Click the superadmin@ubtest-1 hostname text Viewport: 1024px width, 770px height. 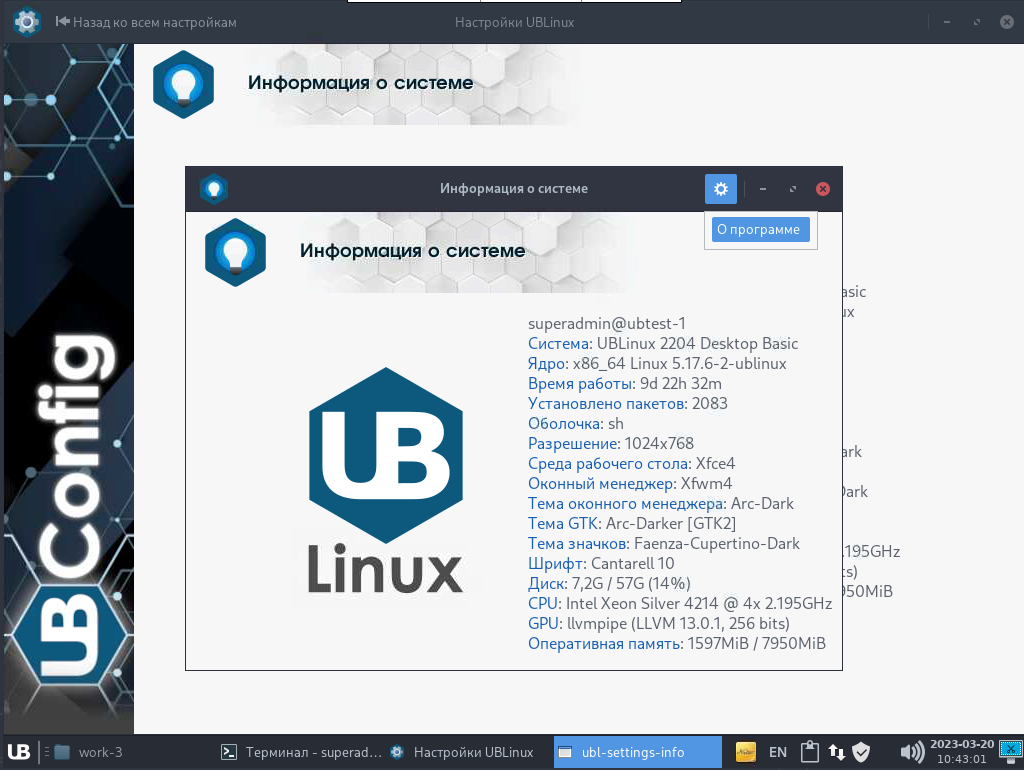point(607,323)
